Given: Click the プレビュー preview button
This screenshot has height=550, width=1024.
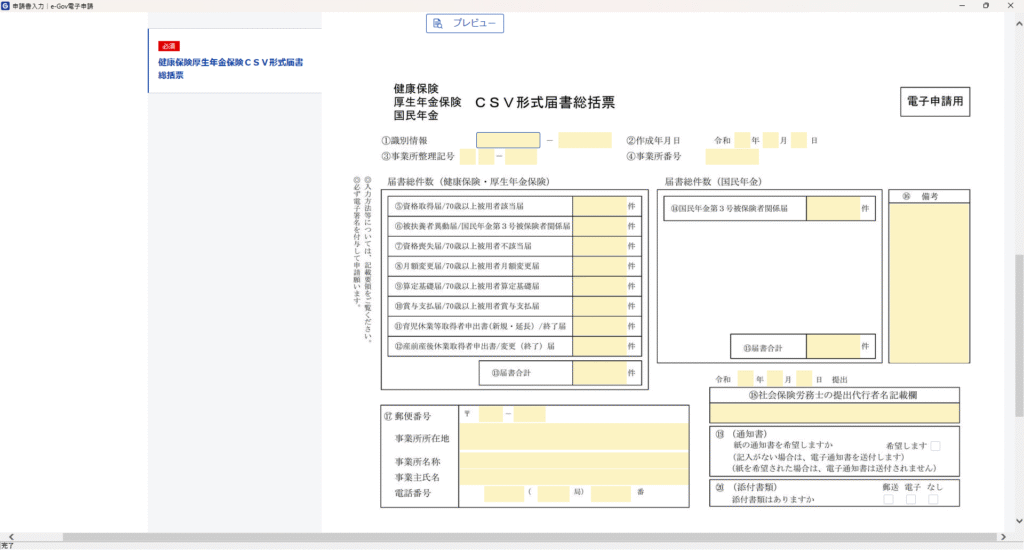Looking at the screenshot, I should pyautogui.click(x=464, y=23).
